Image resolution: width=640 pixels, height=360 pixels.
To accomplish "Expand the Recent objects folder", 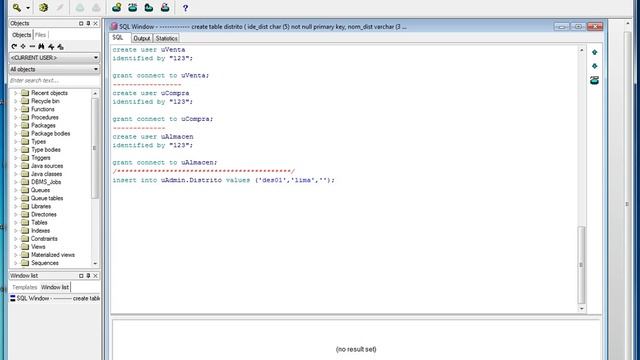I will pos(16,93).
